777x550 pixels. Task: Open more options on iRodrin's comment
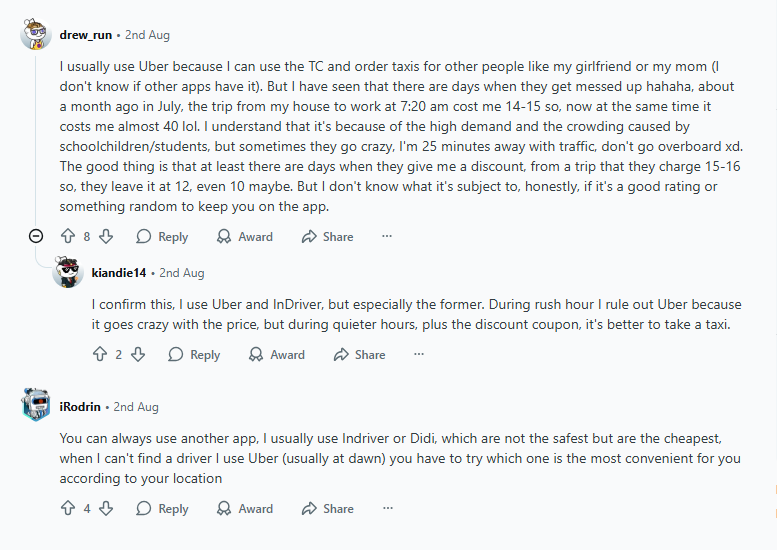pos(387,509)
